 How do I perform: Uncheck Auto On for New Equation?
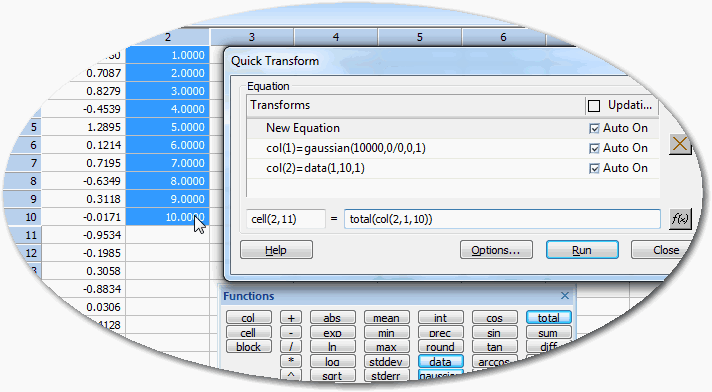pyautogui.click(x=594, y=129)
